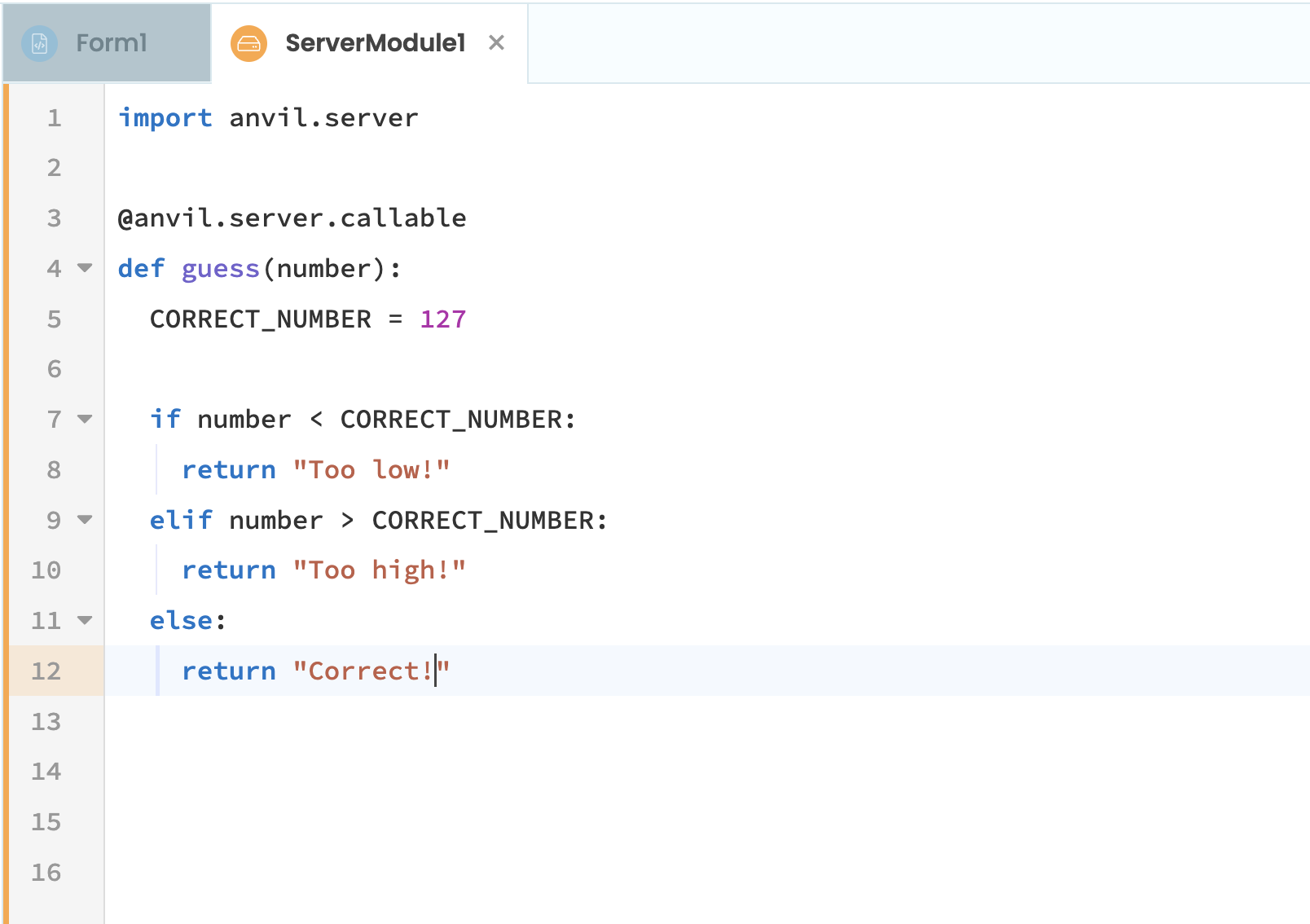The image size is (1310, 924).
Task: Select the ServerModule1 tab label
Action: tap(375, 43)
